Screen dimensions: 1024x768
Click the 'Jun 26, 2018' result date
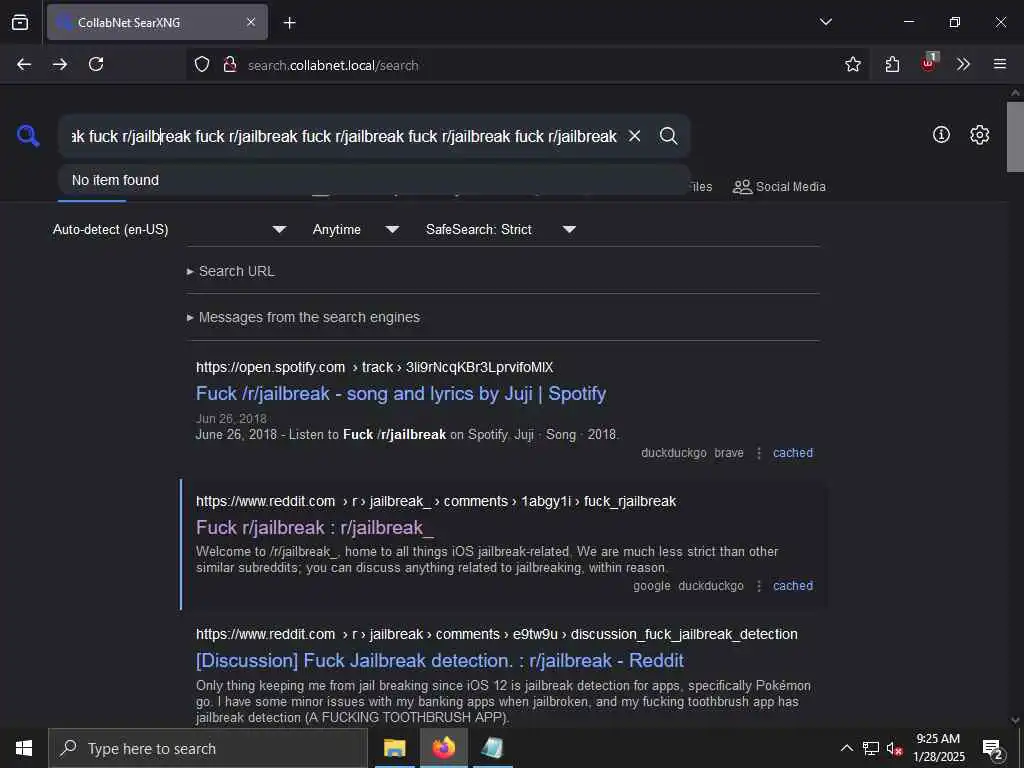coord(231,419)
